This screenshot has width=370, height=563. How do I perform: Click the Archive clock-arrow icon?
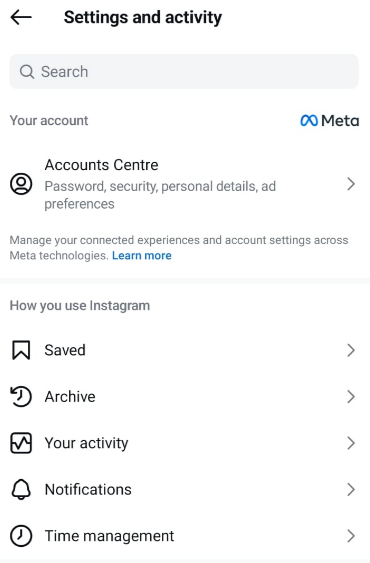(21, 396)
